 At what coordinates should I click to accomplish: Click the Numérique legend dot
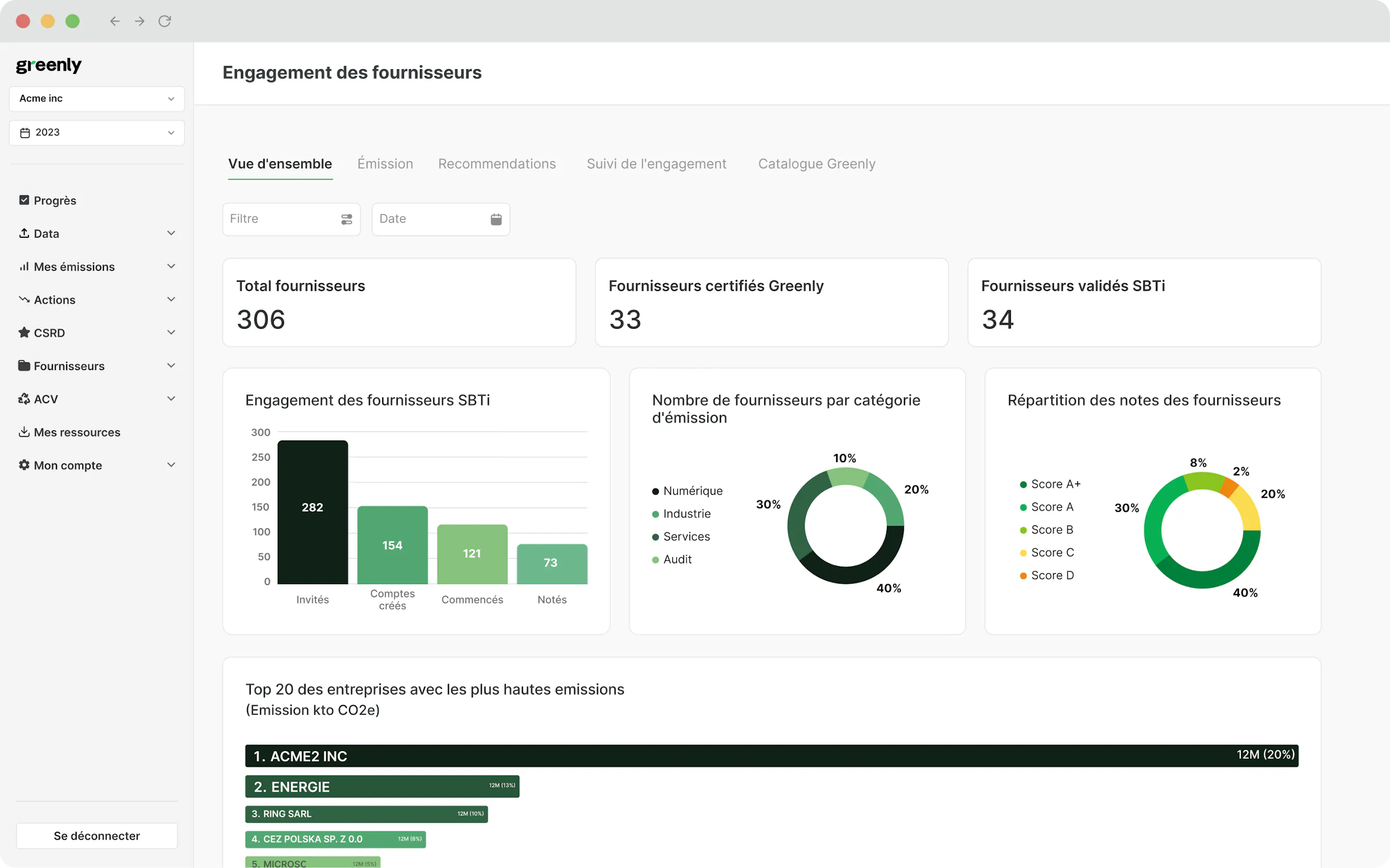pos(655,492)
